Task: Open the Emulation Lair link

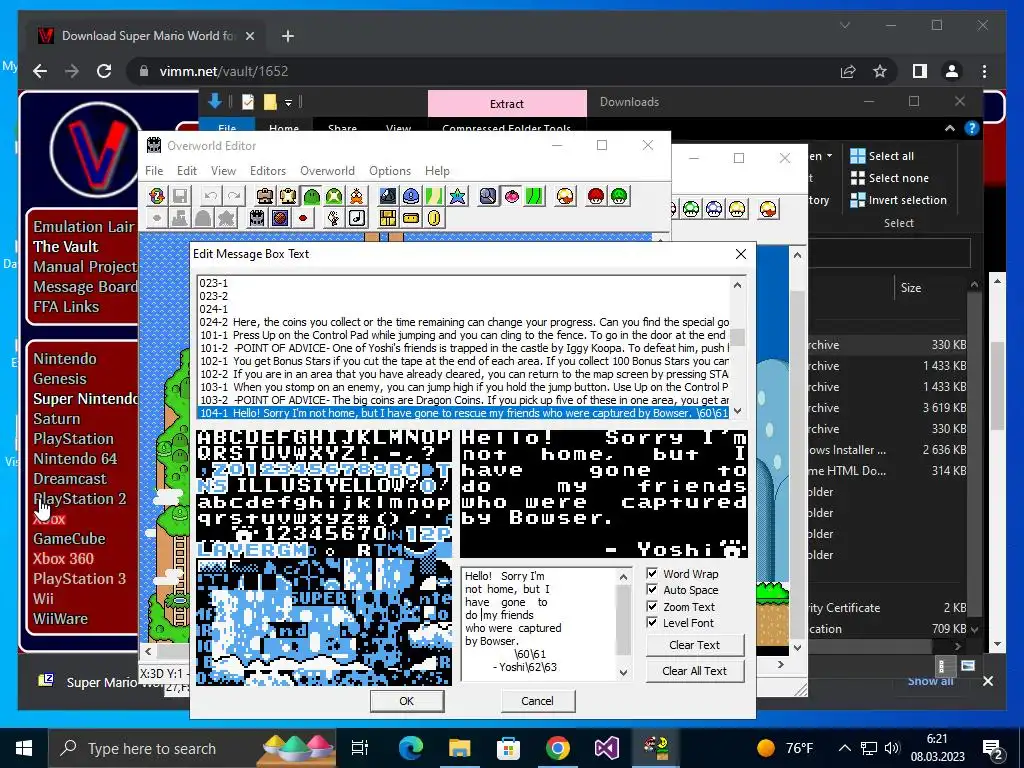Action: [x=84, y=227]
